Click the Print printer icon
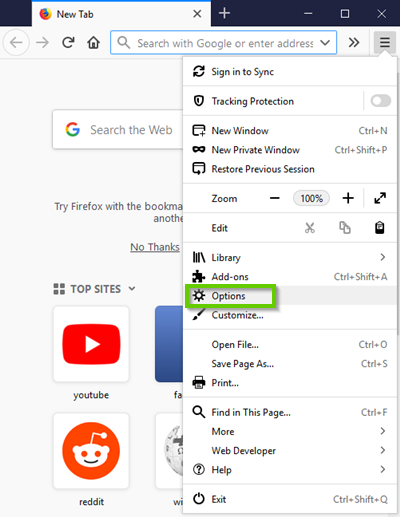Screen dimensions: 400x517 click(x=199, y=383)
